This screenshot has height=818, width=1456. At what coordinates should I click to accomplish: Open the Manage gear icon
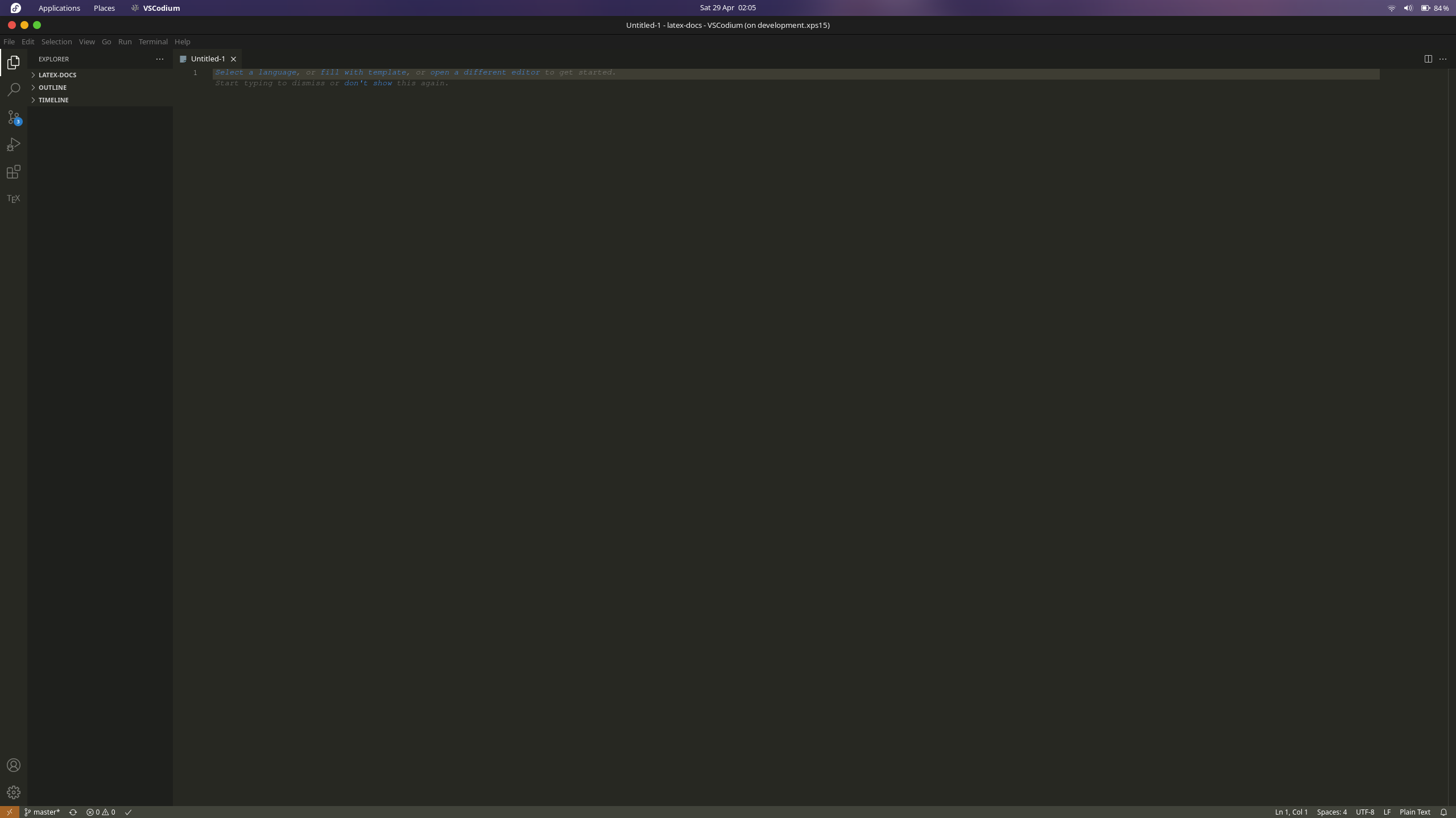14,792
